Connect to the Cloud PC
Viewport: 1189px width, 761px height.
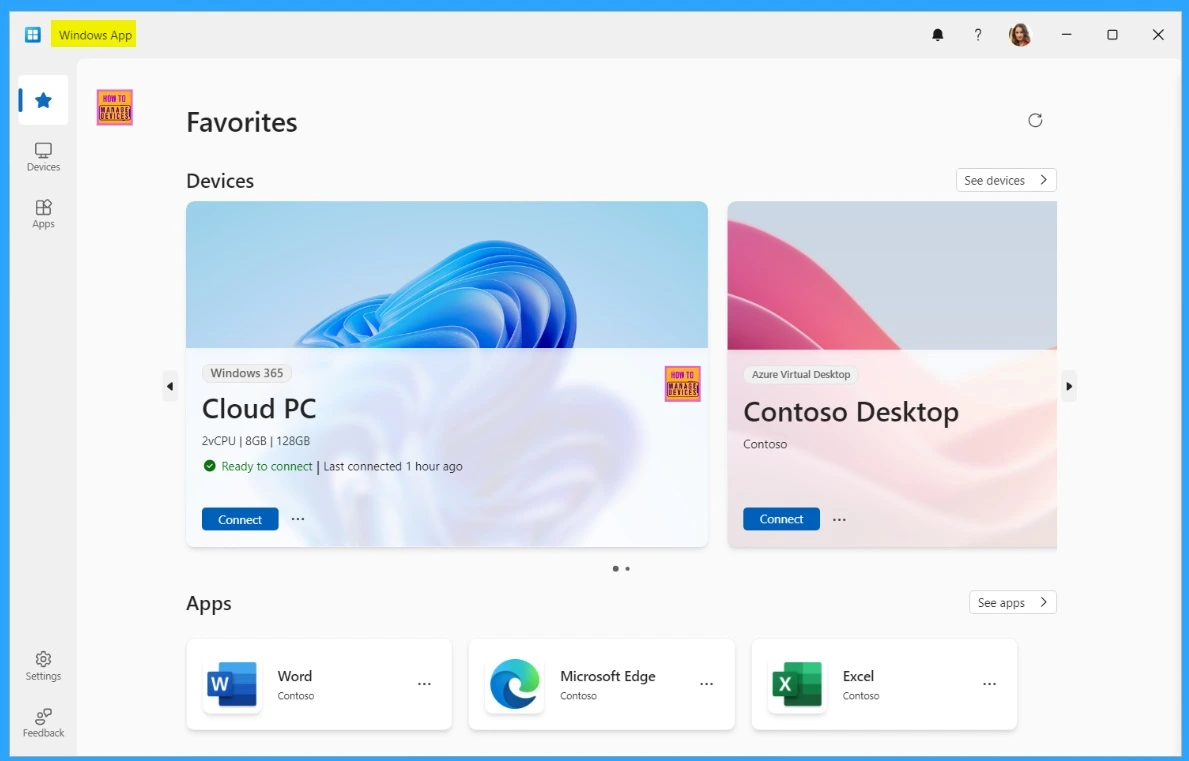coord(240,519)
